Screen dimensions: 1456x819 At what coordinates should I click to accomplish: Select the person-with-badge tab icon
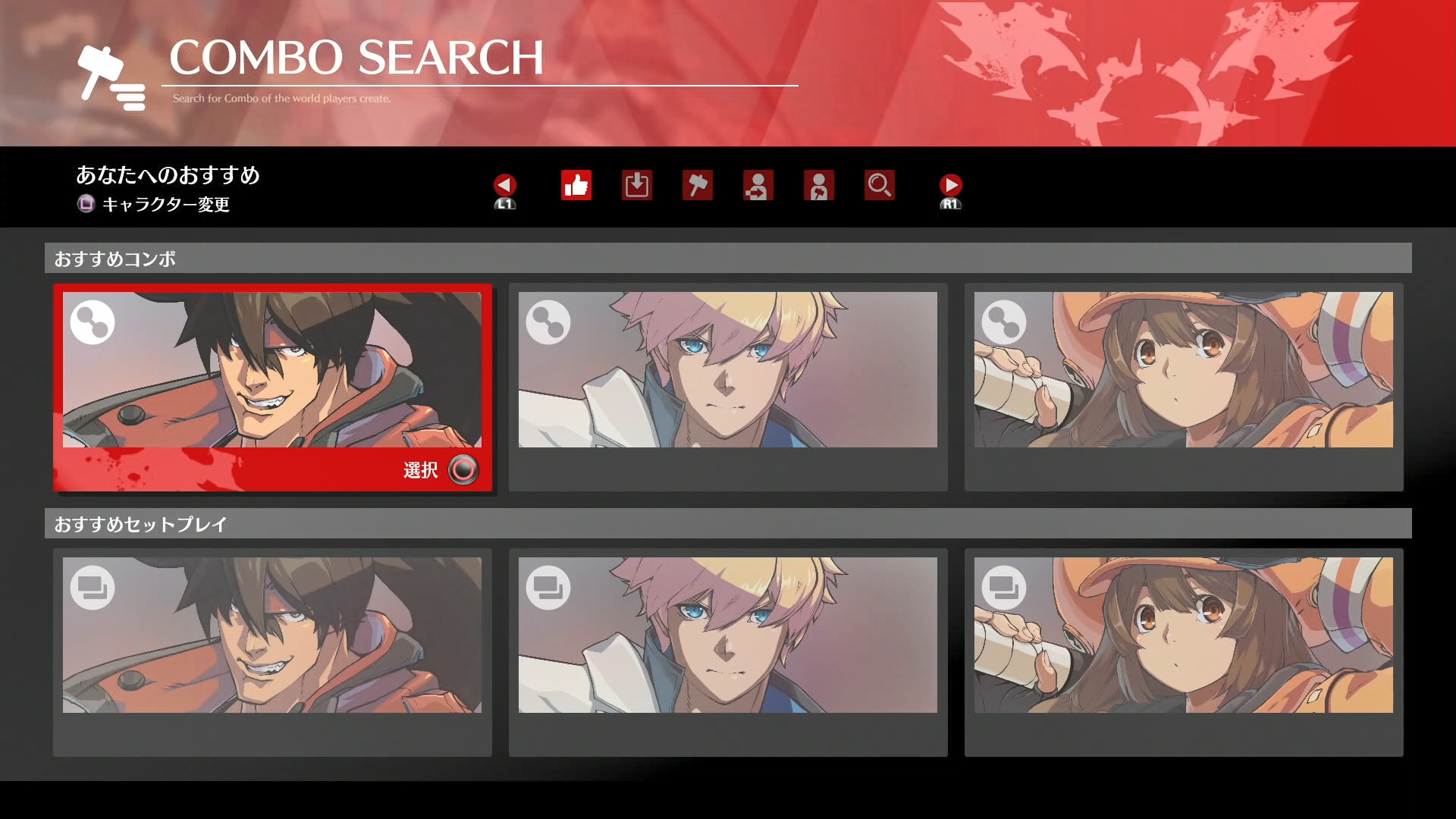point(819,185)
